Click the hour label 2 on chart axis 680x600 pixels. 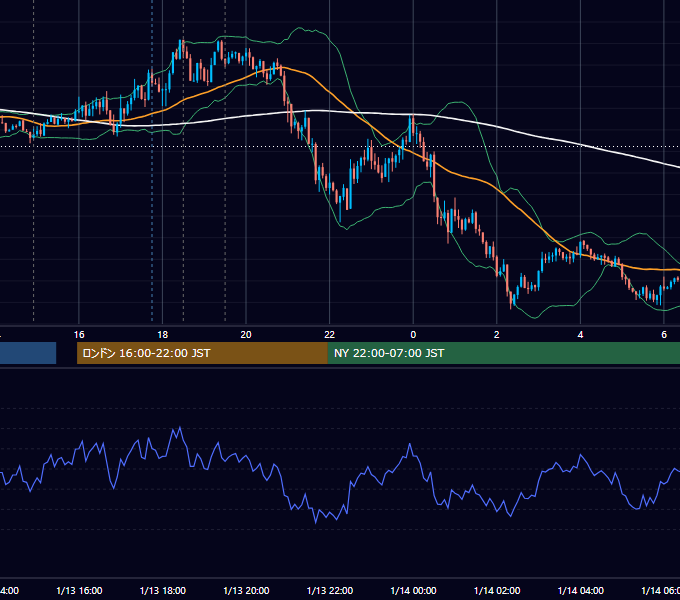coord(497,335)
